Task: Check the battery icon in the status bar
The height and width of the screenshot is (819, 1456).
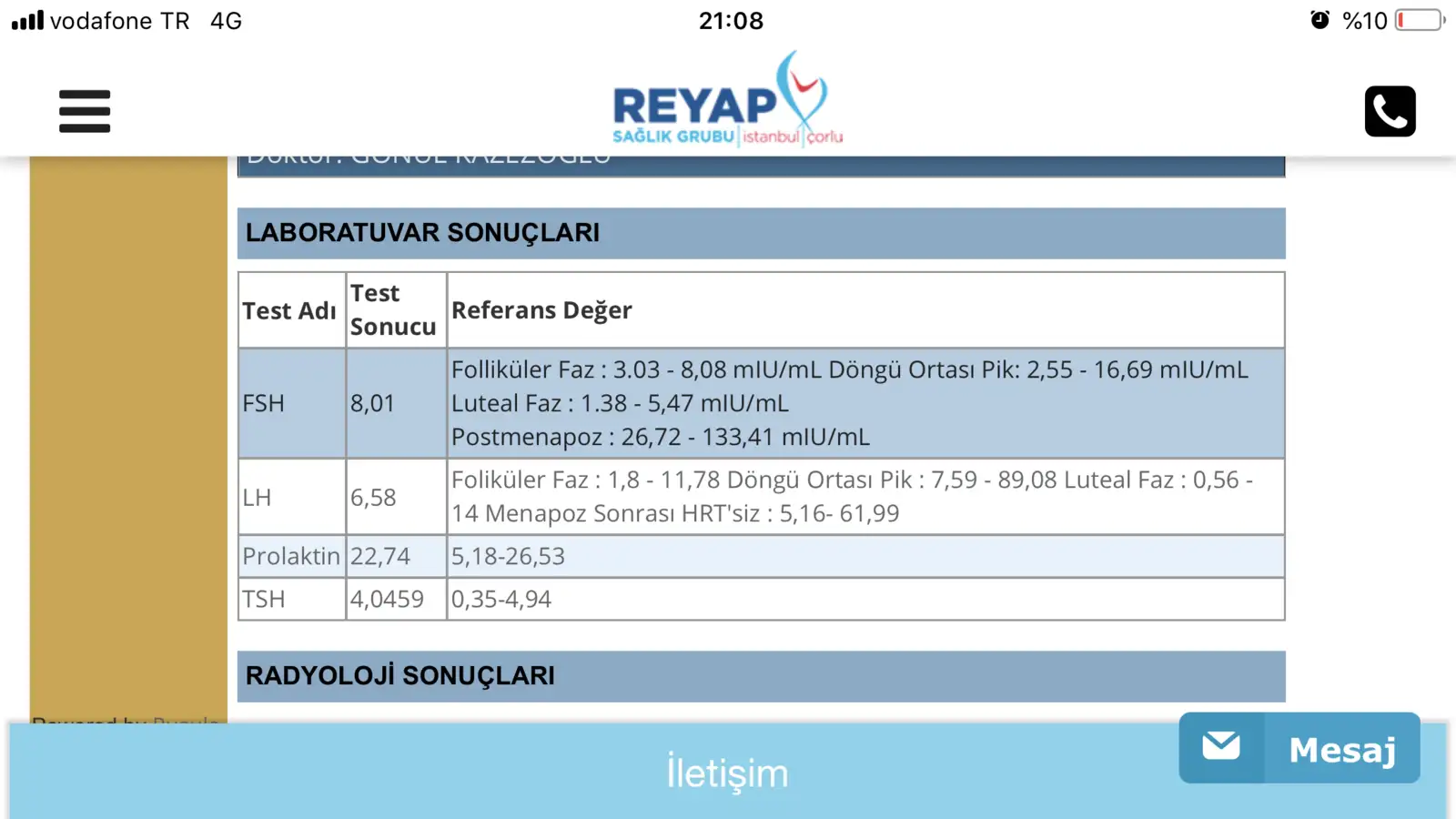Action: (1420, 20)
